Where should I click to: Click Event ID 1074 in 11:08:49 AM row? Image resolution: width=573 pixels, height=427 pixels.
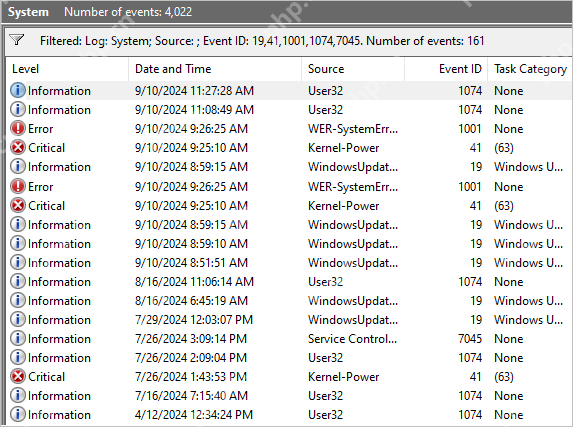click(470, 110)
